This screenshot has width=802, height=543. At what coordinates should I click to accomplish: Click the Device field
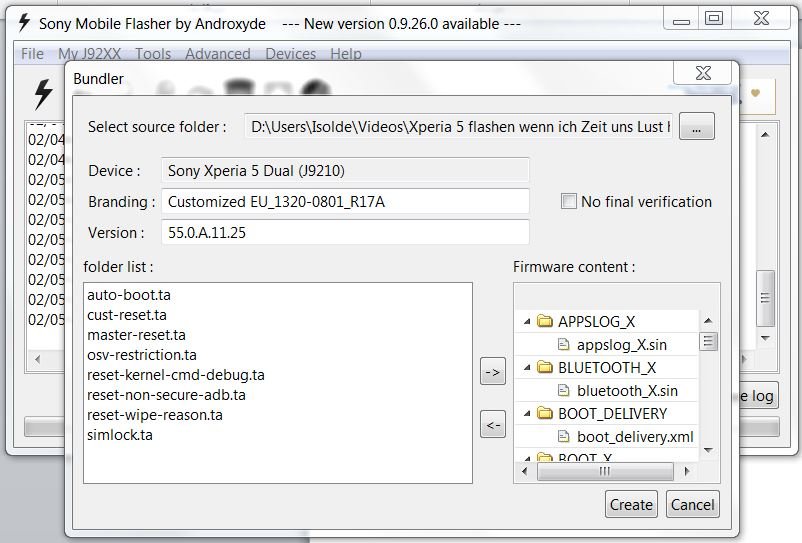pos(345,170)
